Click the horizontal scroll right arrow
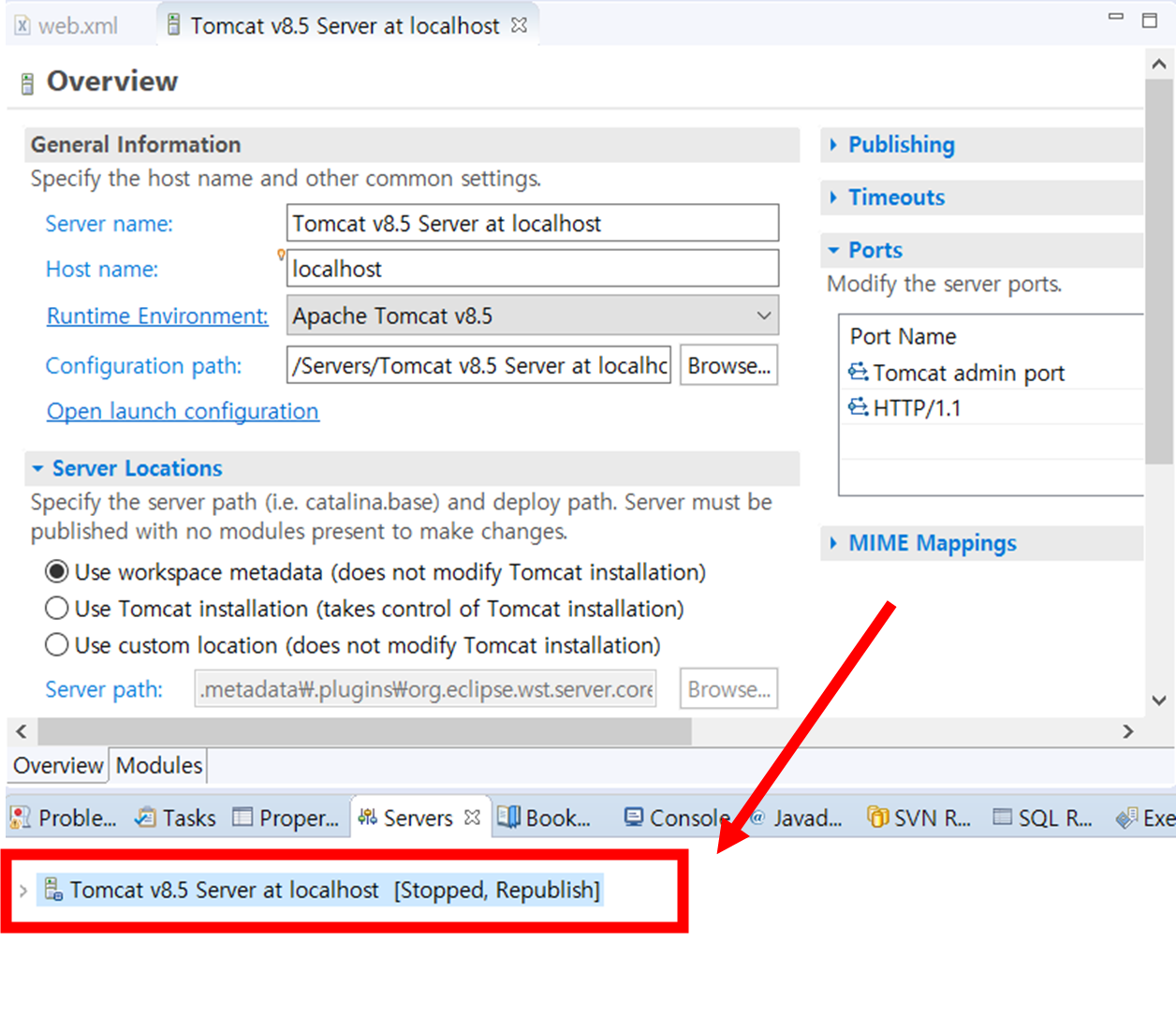This screenshot has width=1176, height=1031. pyautogui.click(x=1128, y=731)
